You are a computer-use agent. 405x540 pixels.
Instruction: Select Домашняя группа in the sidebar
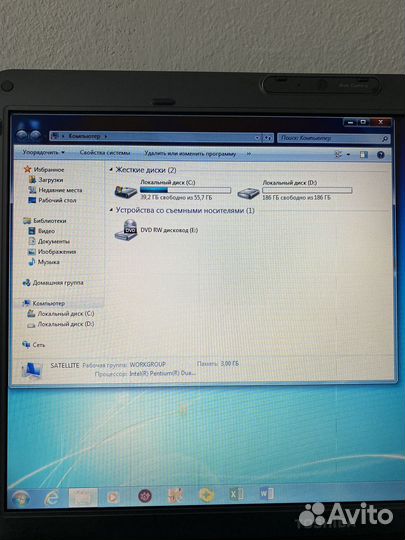(58, 283)
